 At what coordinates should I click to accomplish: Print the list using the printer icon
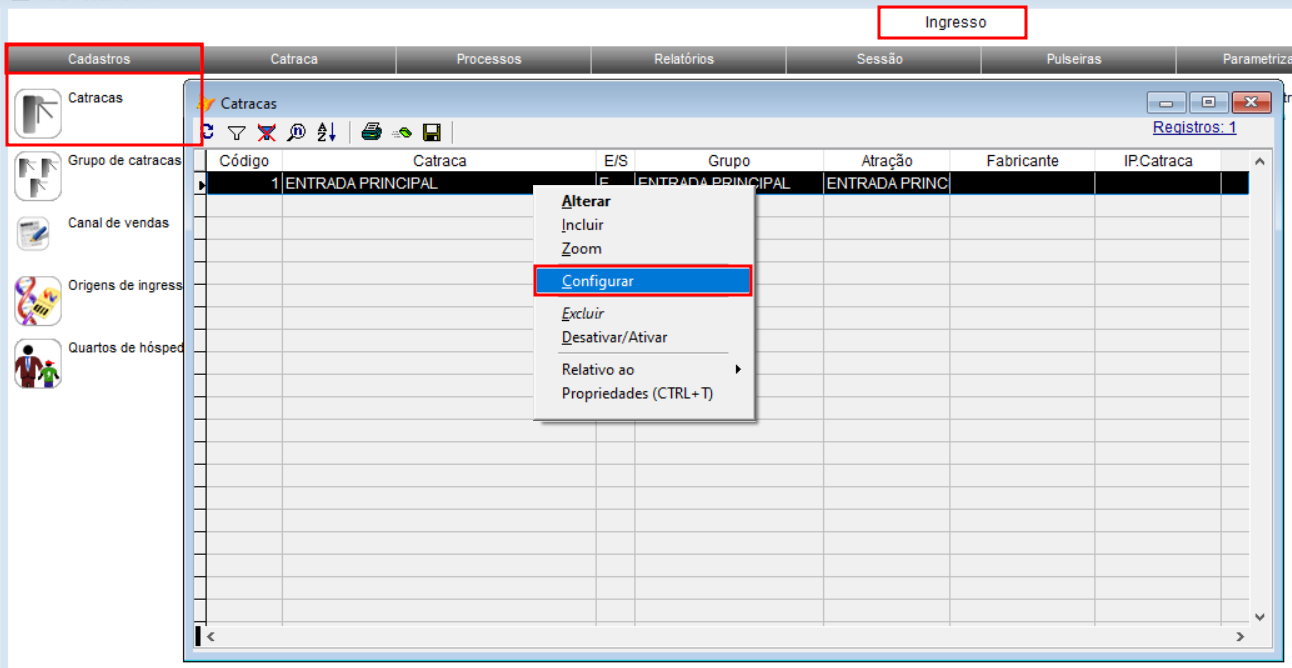371,132
